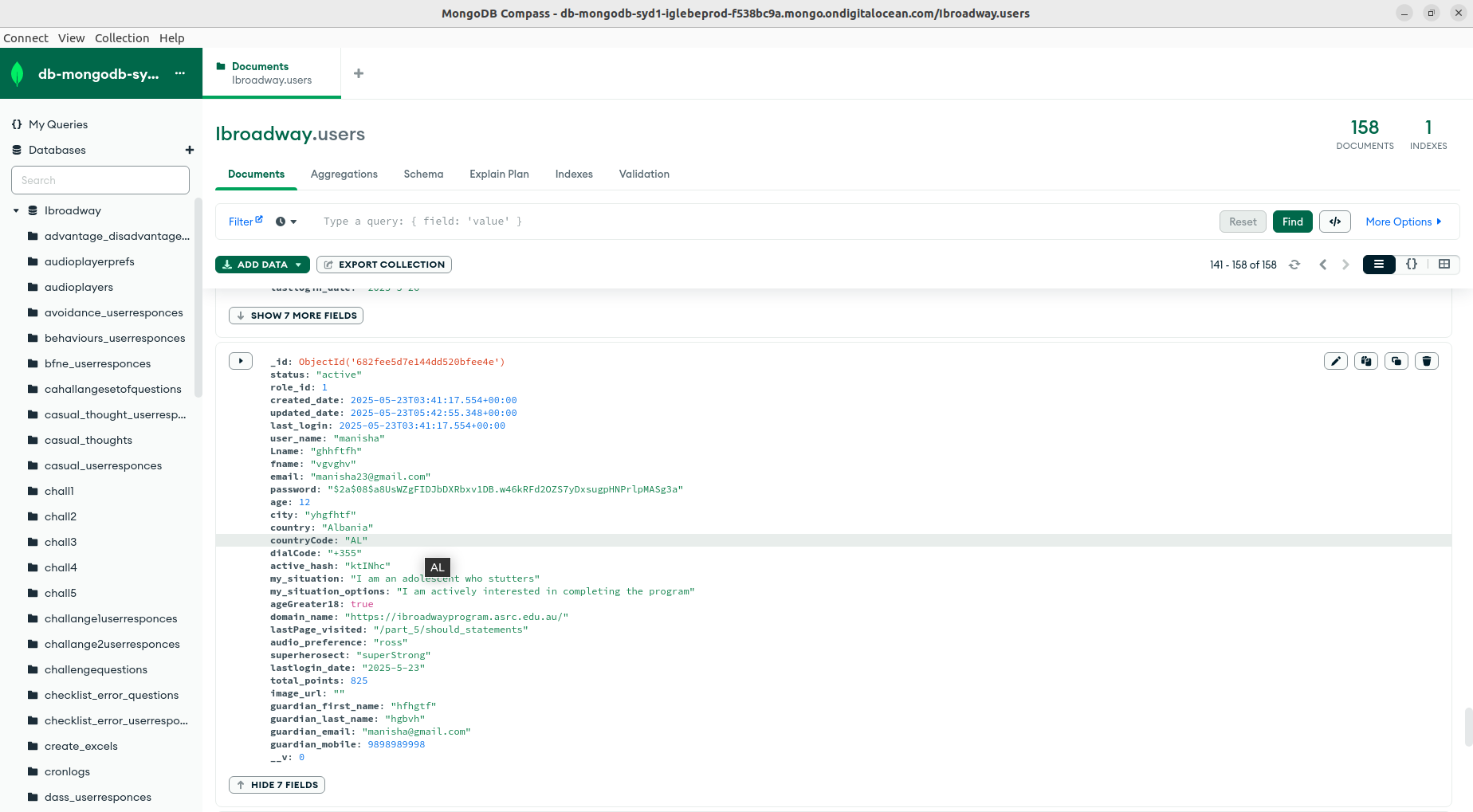
Task: Switch to the Explain Plan tab
Action: click(499, 174)
